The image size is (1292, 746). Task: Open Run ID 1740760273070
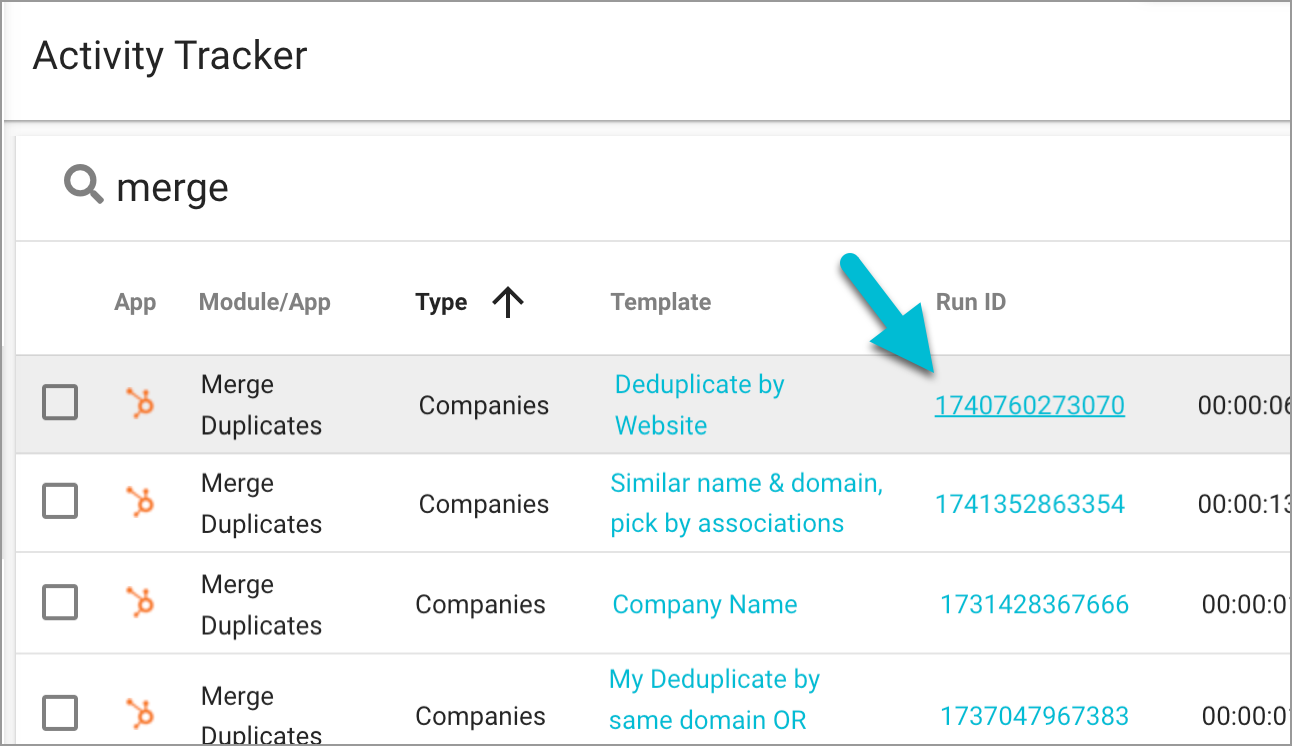point(1029,404)
